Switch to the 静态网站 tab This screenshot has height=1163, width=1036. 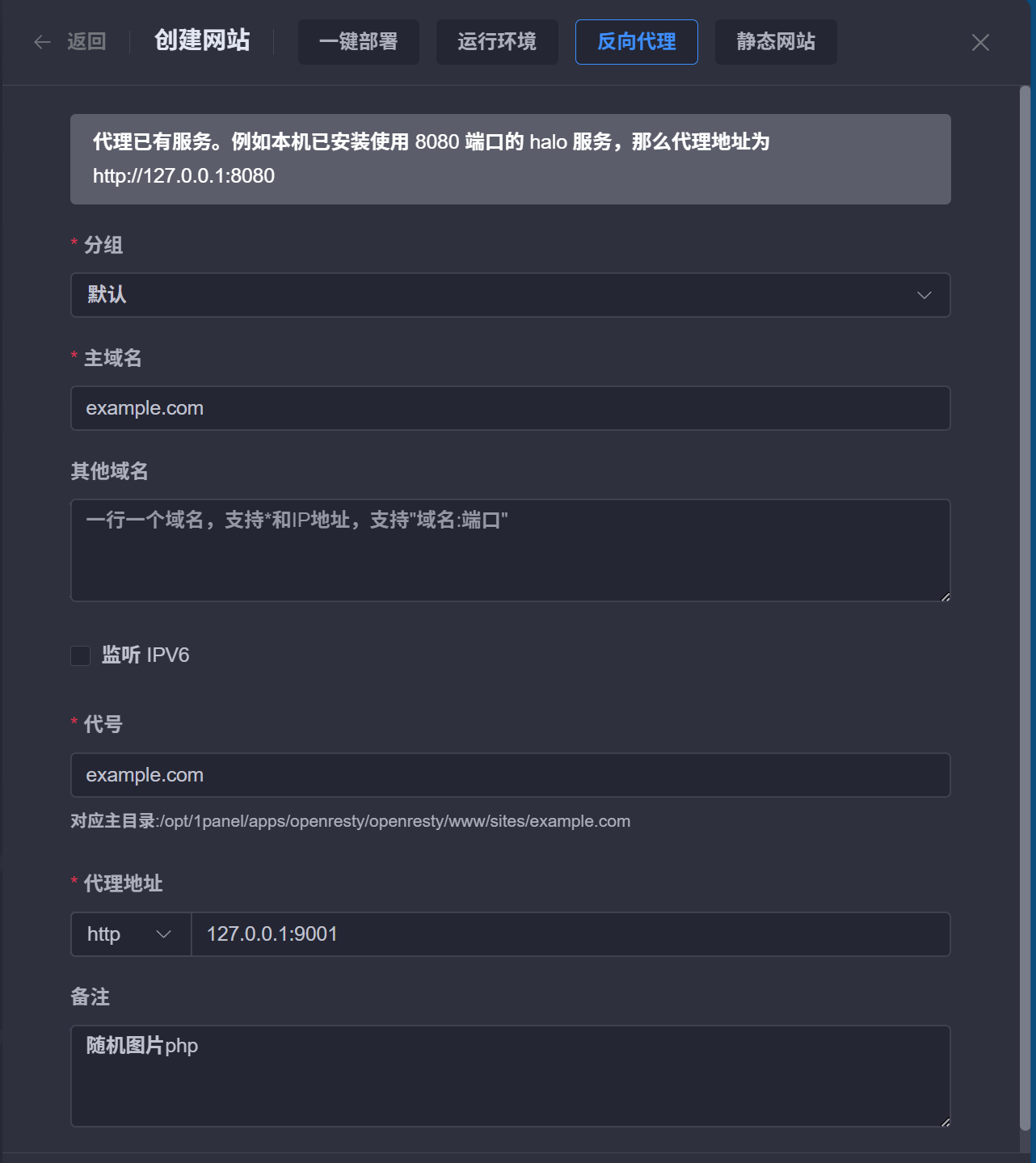[775, 42]
